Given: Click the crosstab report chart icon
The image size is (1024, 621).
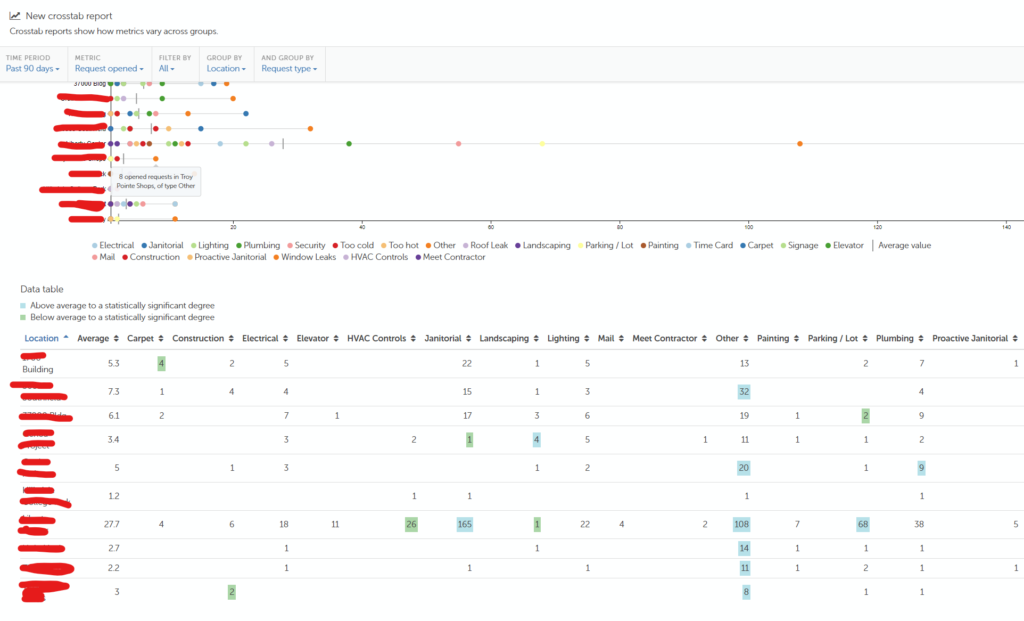Looking at the screenshot, I should (x=14, y=16).
